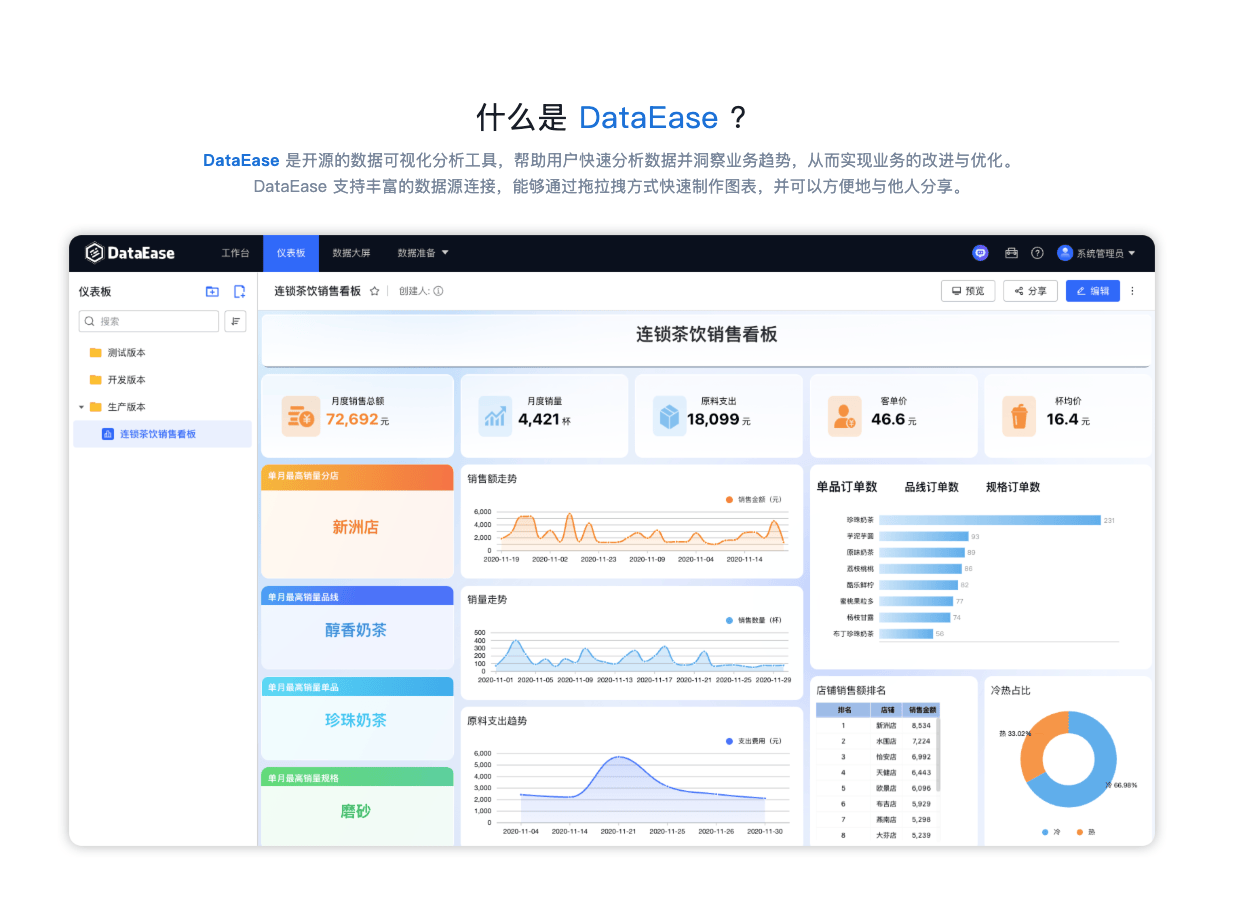Click the 月度销售总额 coin icon
Image resolution: width=1254 pixels, height=900 pixels.
[x=299, y=416]
